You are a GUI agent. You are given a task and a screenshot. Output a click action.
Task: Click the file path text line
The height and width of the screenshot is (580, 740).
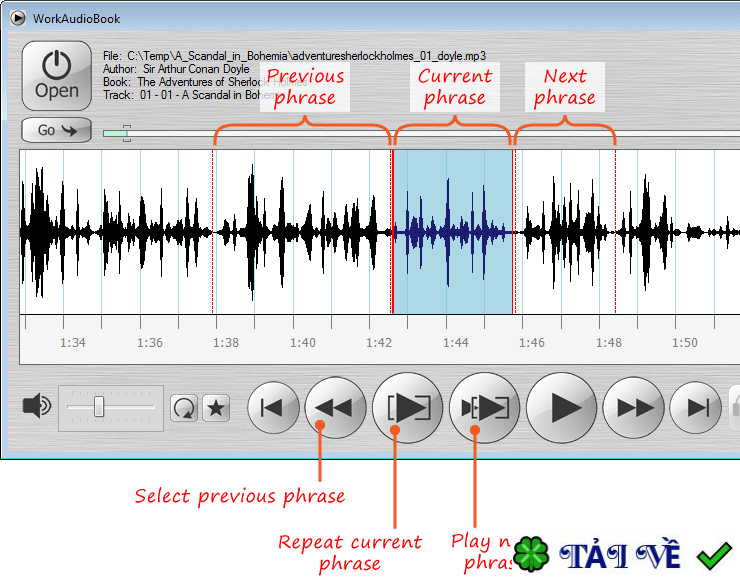tap(294, 56)
